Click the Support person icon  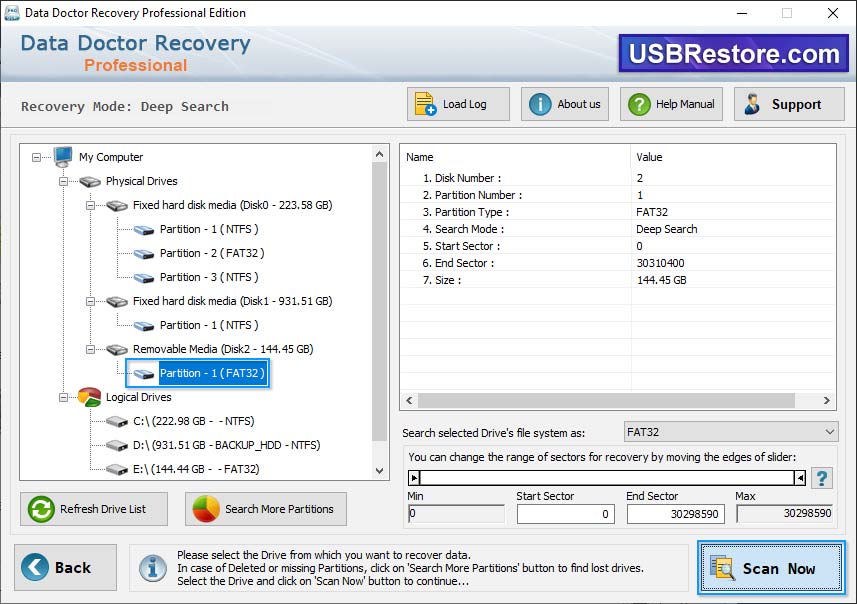pos(753,104)
